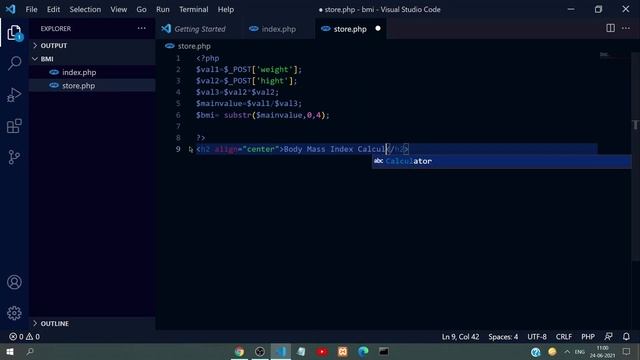This screenshot has width=640, height=360.
Task: Open the terminal icon in the taskbar
Action: 384,351
